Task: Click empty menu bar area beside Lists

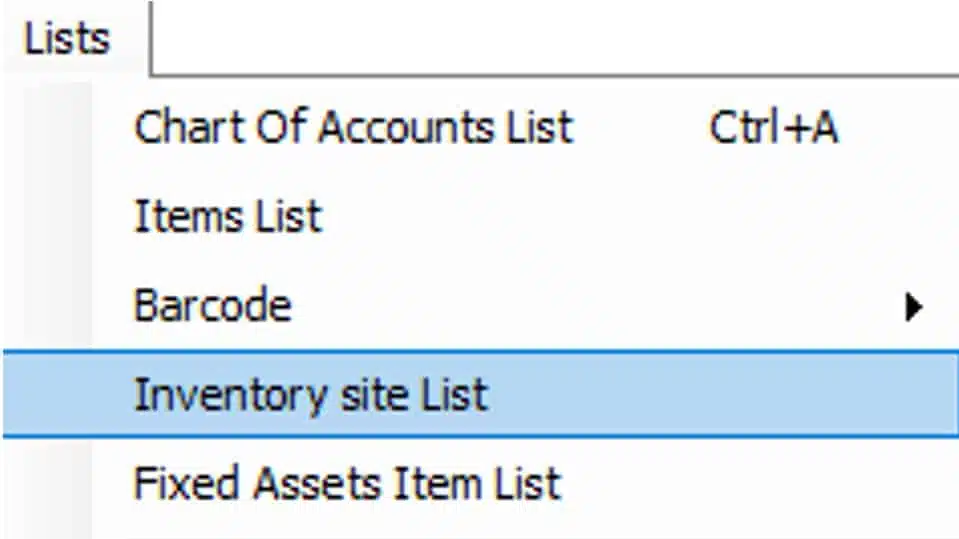Action: coord(550,36)
